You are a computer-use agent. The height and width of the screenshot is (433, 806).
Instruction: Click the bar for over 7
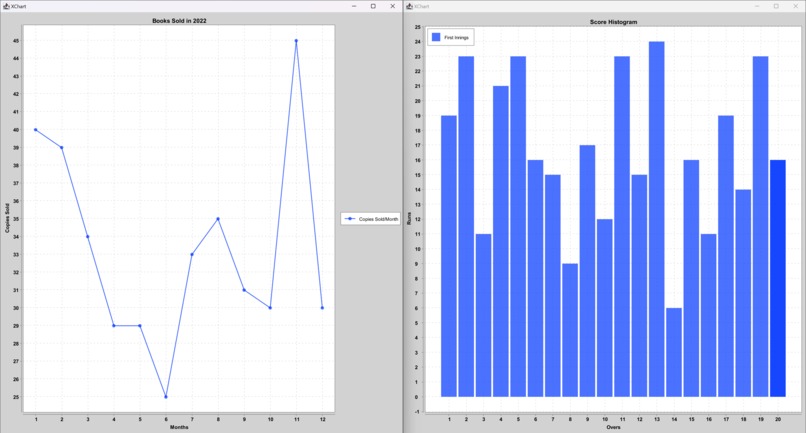(x=553, y=286)
